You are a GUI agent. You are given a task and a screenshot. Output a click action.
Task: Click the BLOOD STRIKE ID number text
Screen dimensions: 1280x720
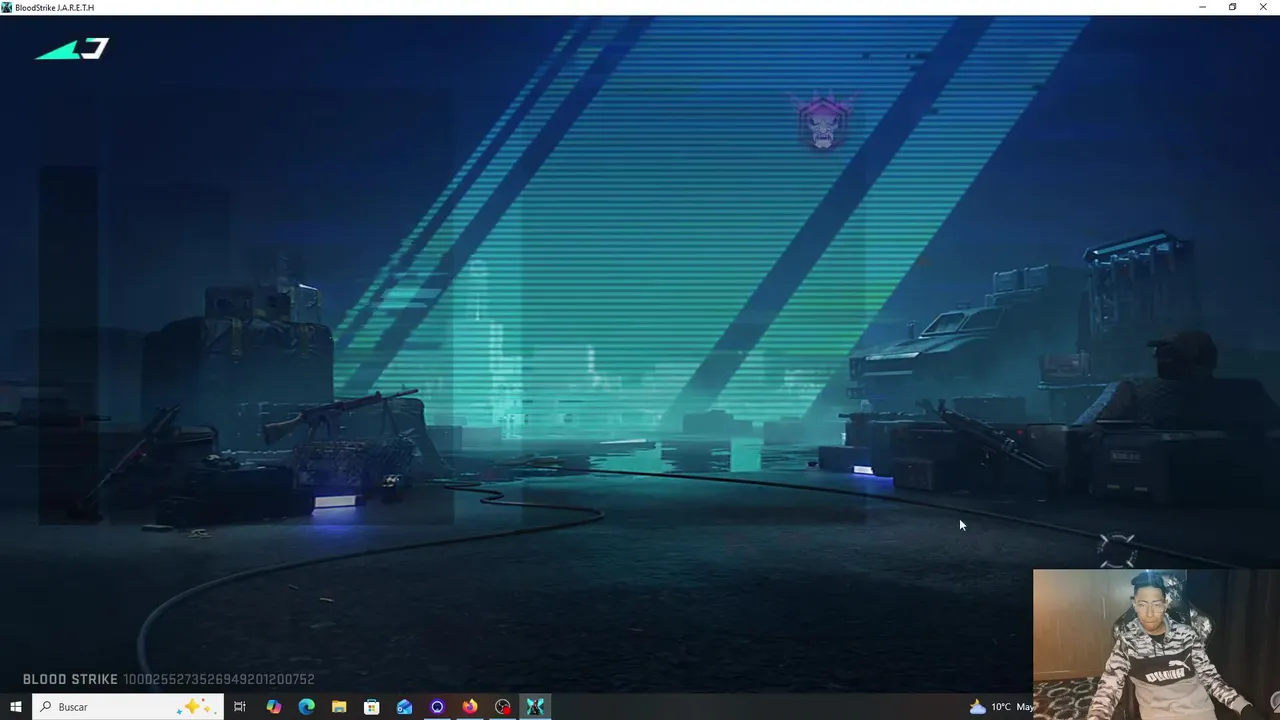pos(219,679)
